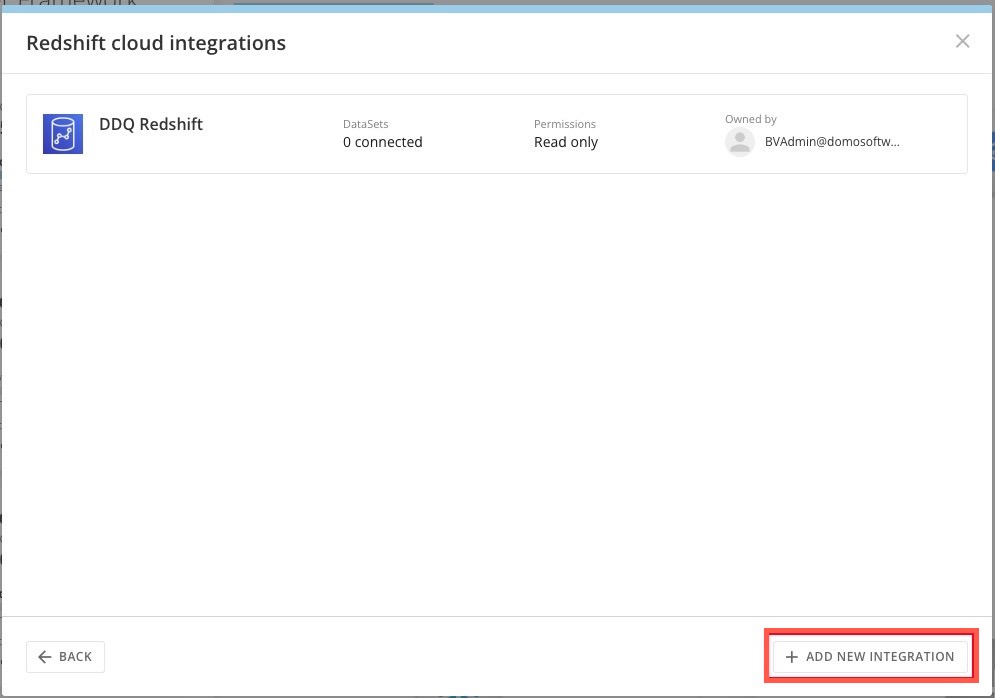Image resolution: width=995 pixels, height=698 pixels.
Task: Click the person silhouette under Owned by
Action: point(740,142)
